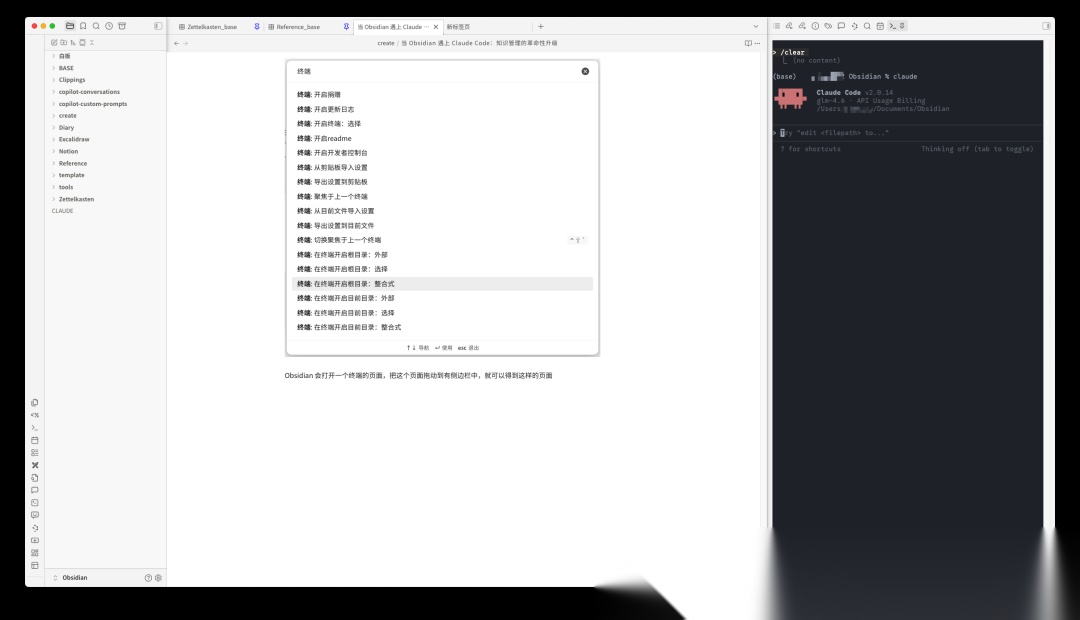
Task: Click the create breadcrumb in note header
Action: click(x=386, y=43)
